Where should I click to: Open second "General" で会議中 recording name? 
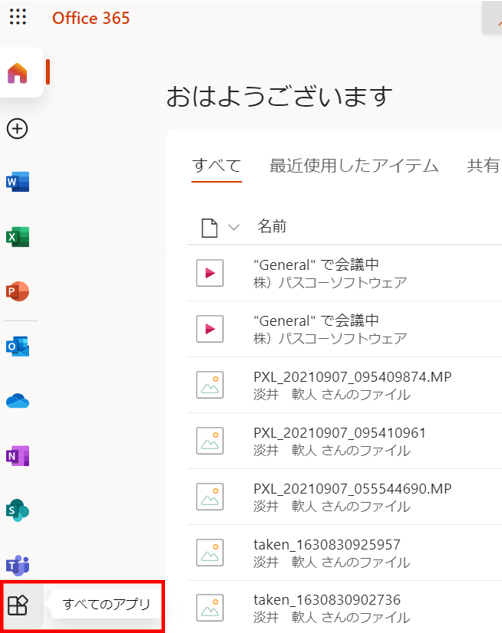316,321
